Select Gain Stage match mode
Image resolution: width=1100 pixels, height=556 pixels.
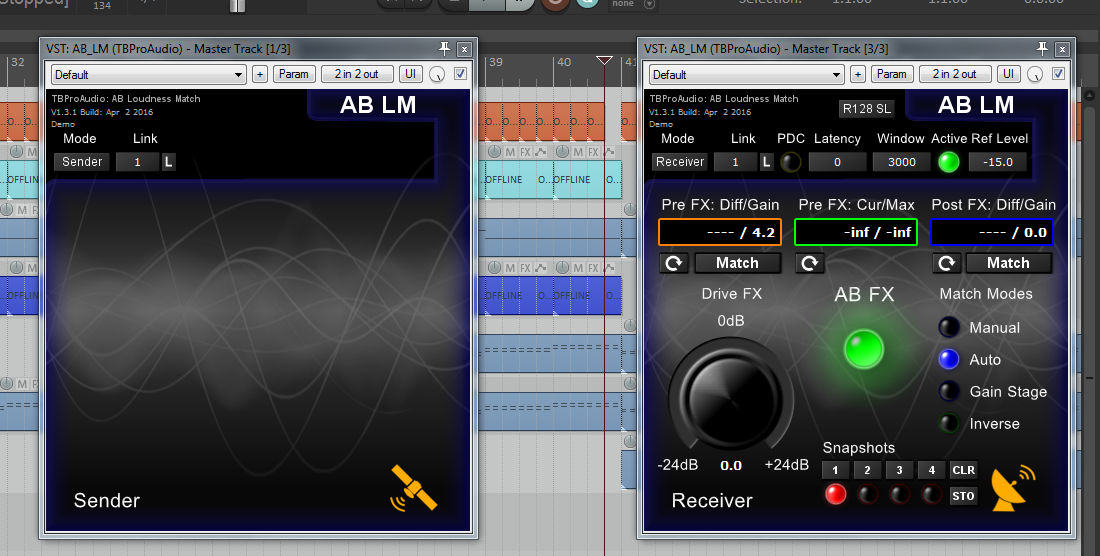(x=948, y=391)
